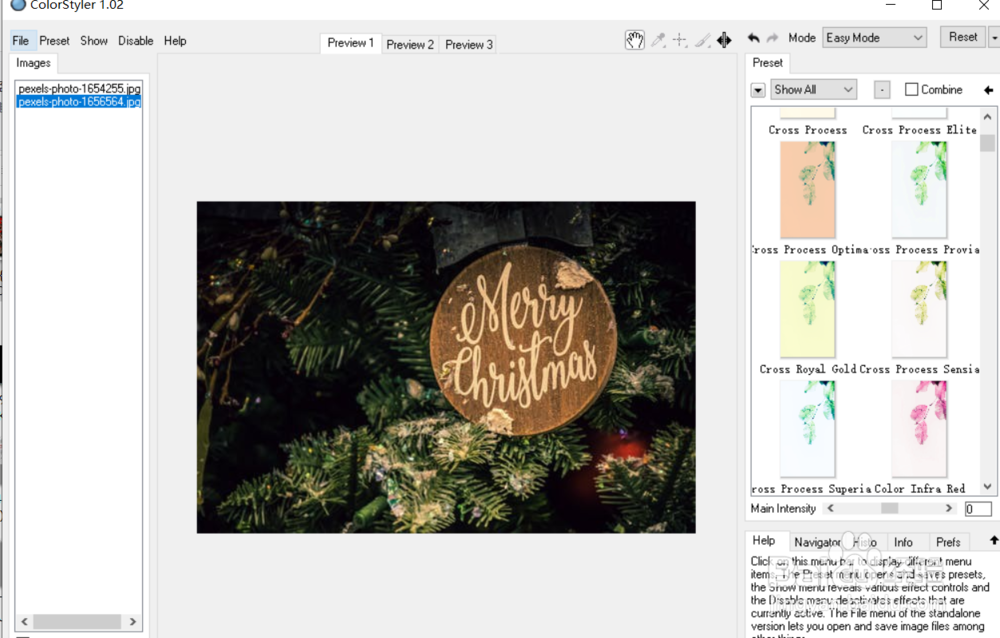Viewport: 1000px width, 638px height.
Task: Switch to Preview 3 tab
Action: [x=469, y=45]
